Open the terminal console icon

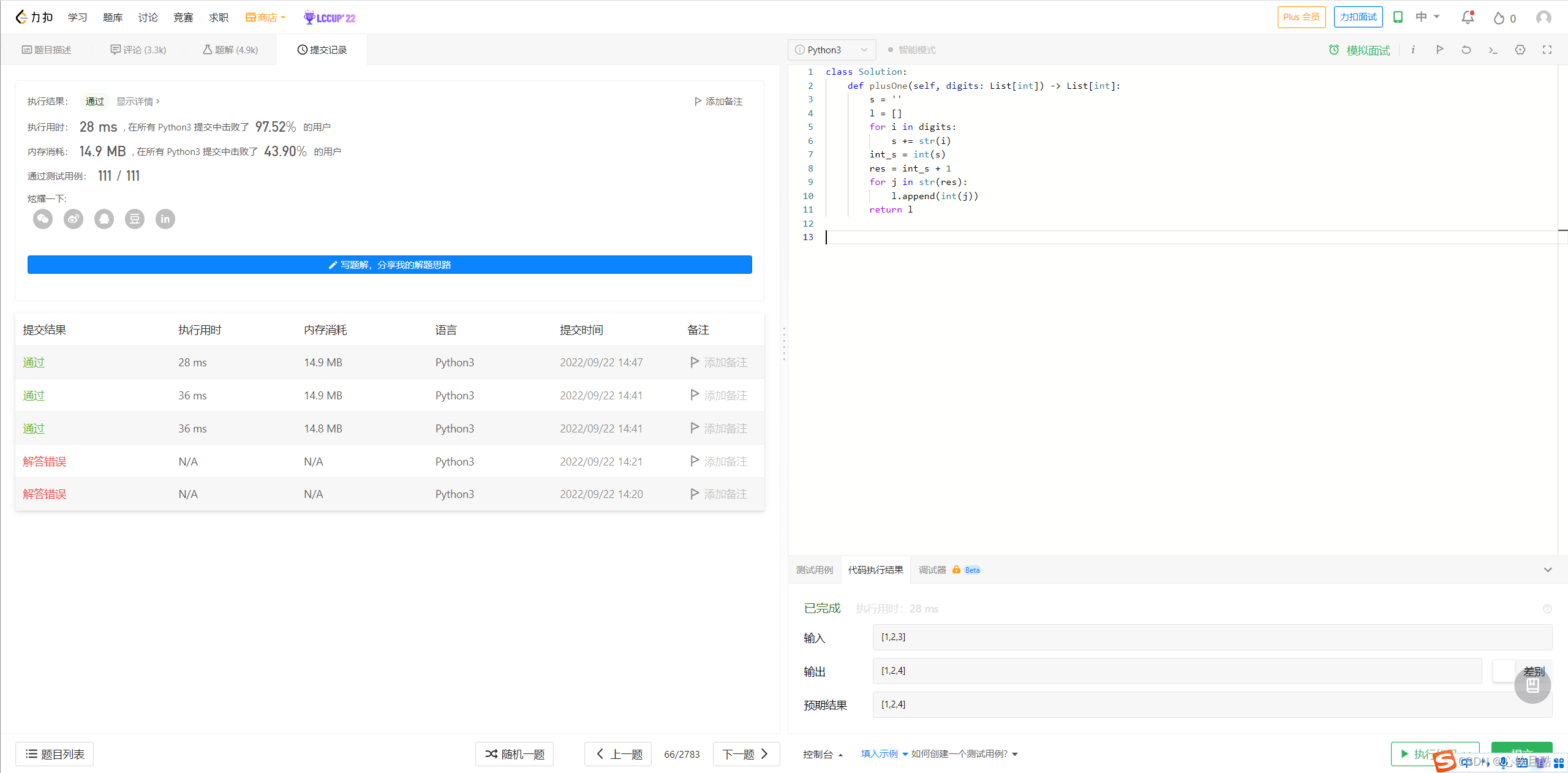coord(1493,50)
